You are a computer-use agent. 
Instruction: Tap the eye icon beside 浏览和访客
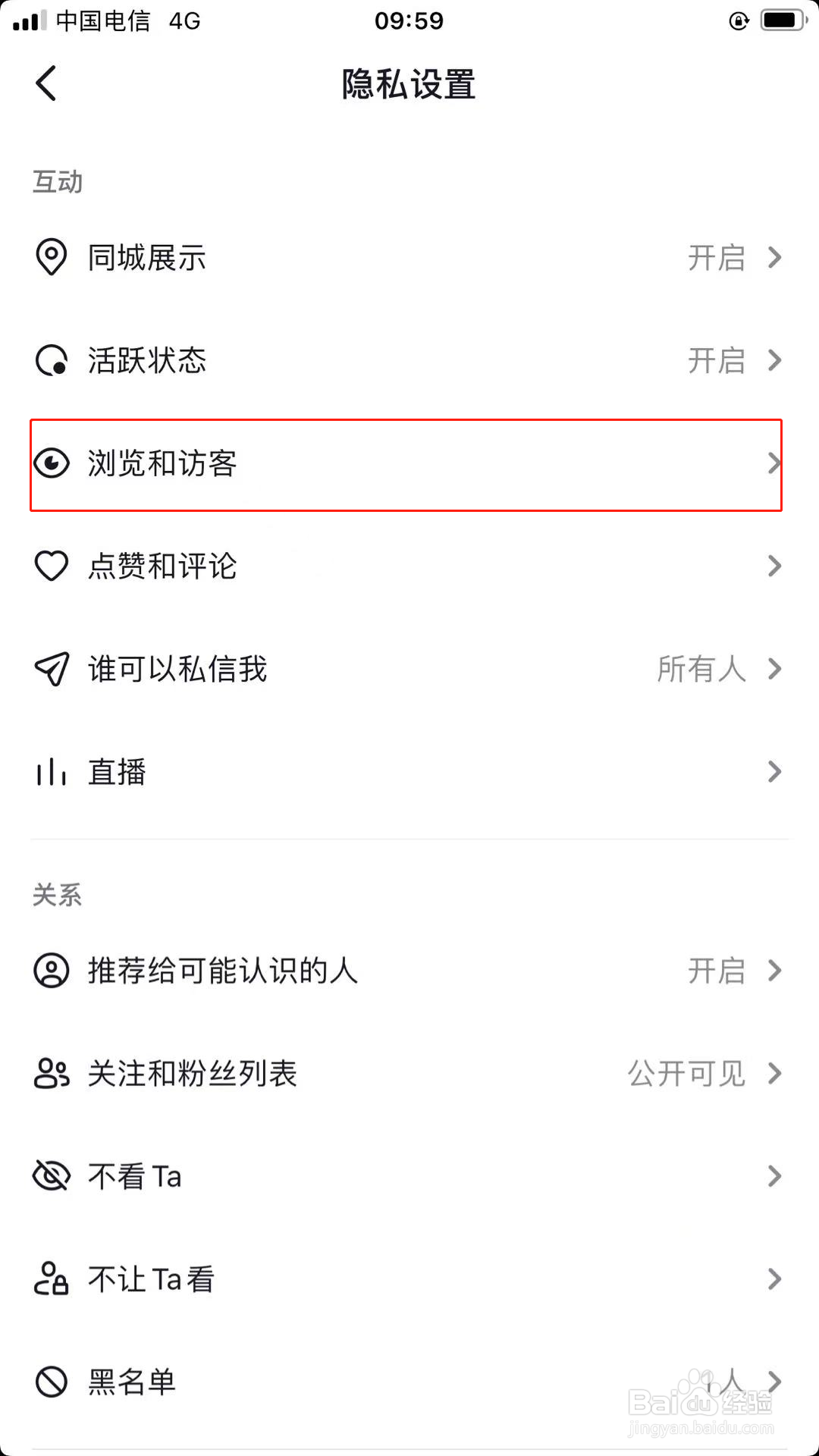(52, 463)
